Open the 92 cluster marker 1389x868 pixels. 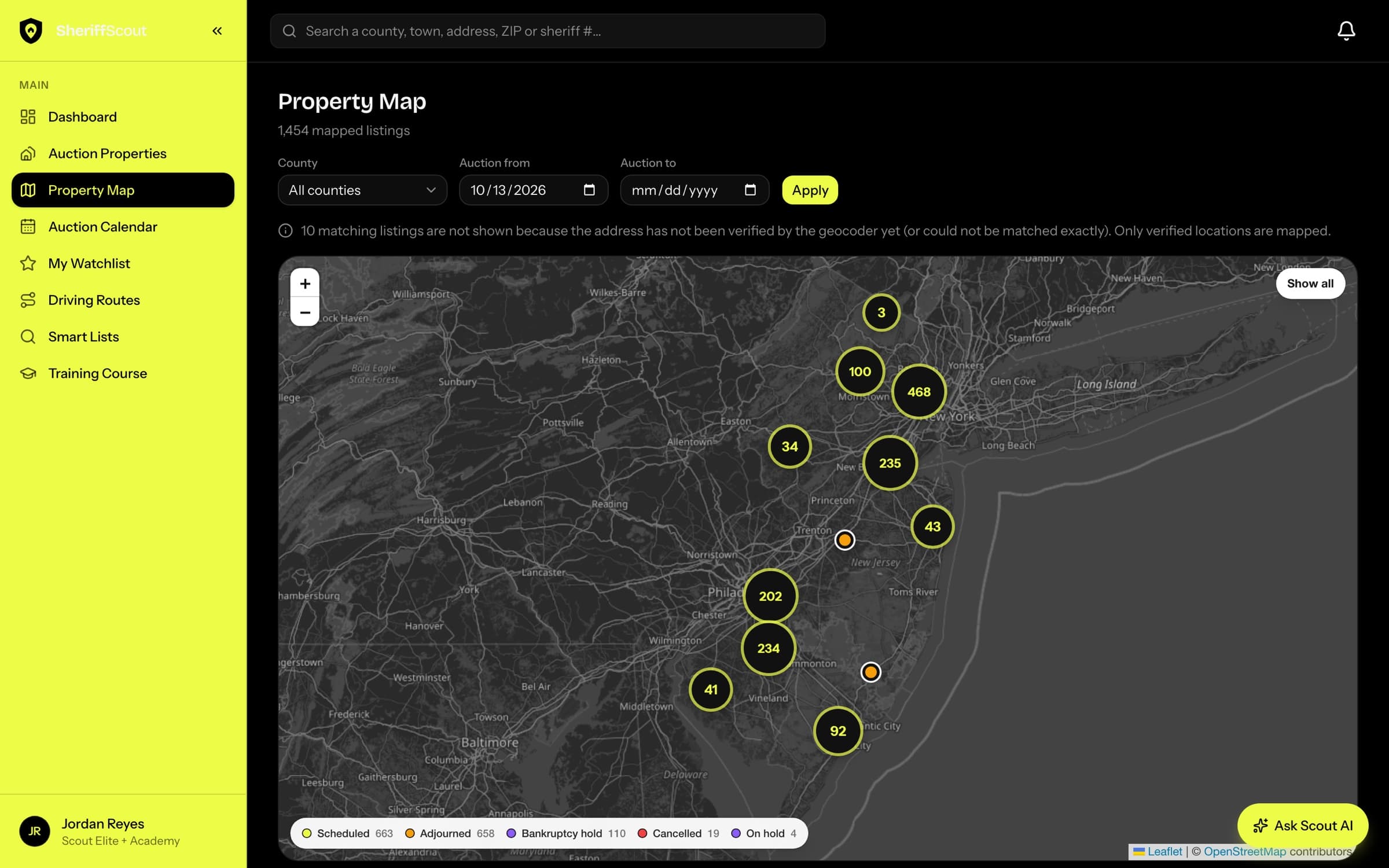[x=838, y=731]
